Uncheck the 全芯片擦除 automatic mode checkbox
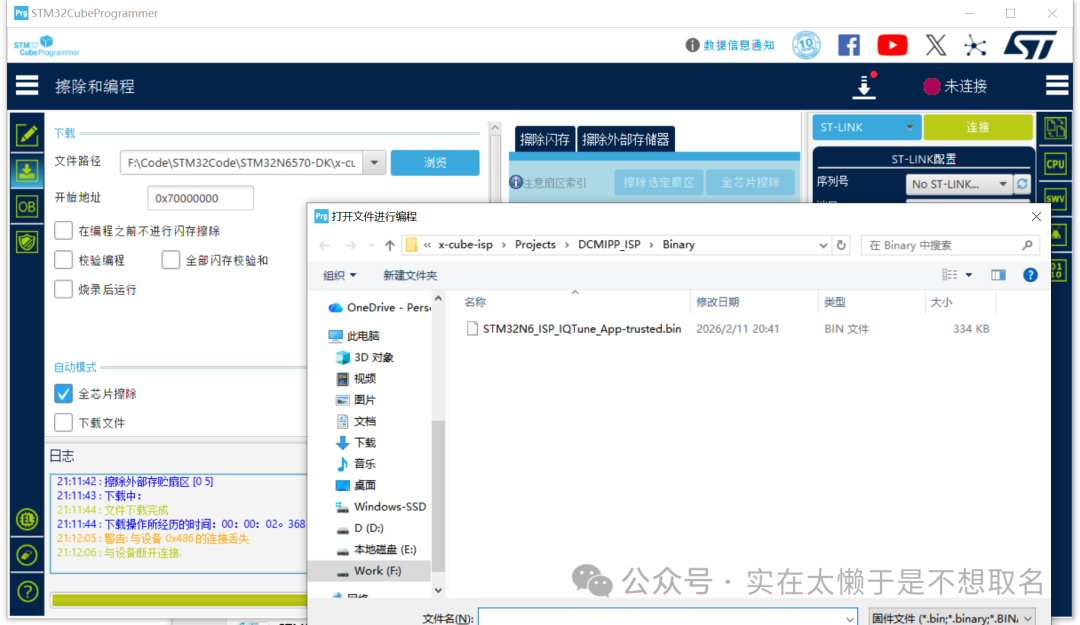 coord(63,393)
